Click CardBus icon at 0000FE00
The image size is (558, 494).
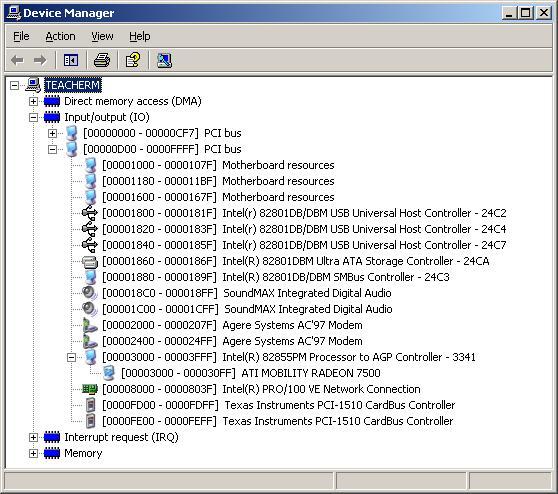click(91, 421)
